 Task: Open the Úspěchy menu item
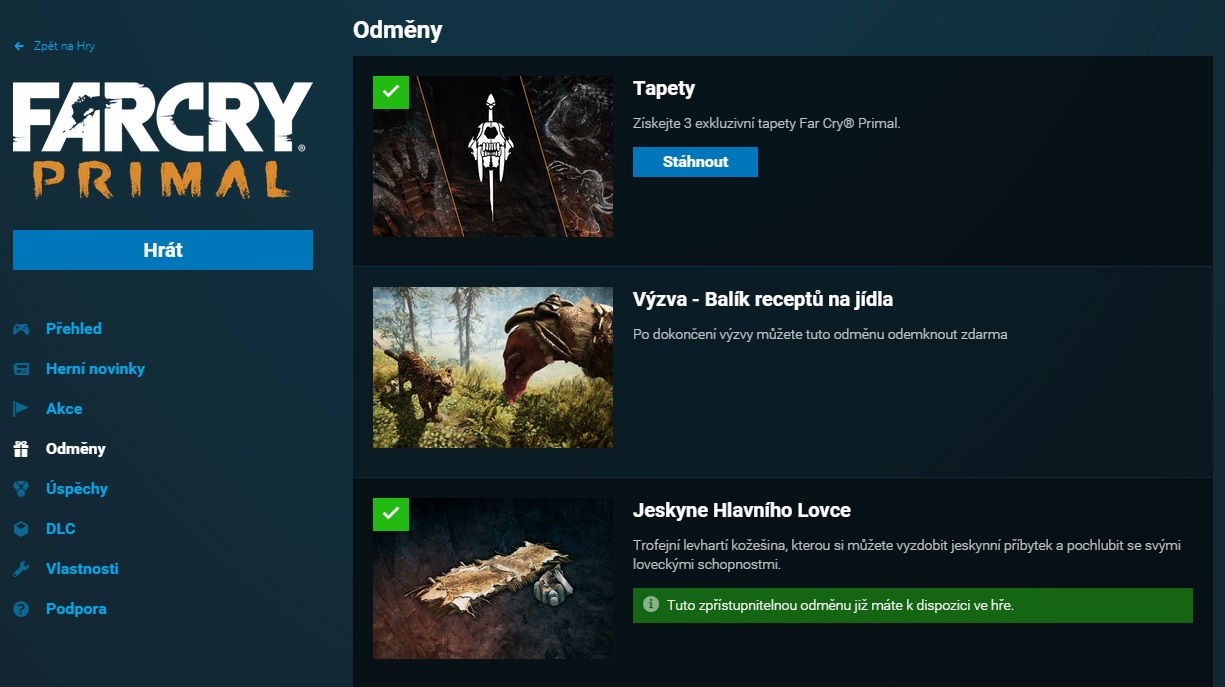point(76,489)
